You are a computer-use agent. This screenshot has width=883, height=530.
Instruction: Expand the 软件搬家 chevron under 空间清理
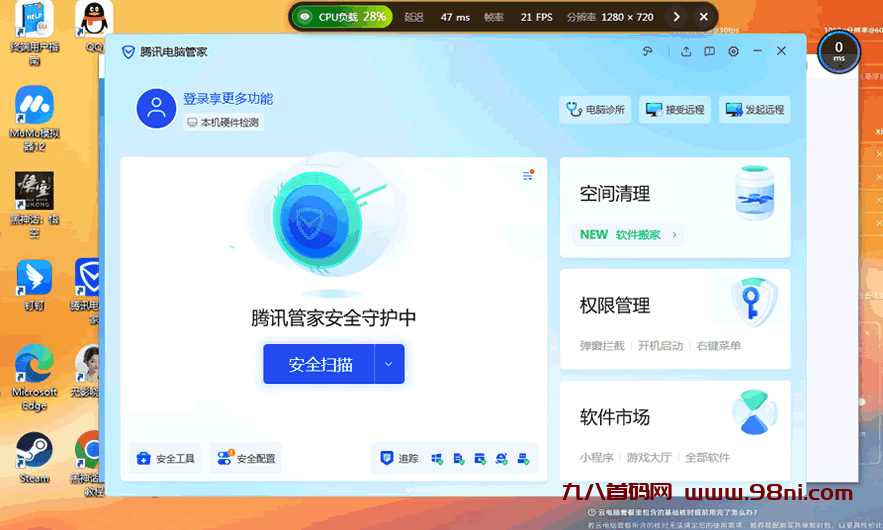(x=675, y=235)
